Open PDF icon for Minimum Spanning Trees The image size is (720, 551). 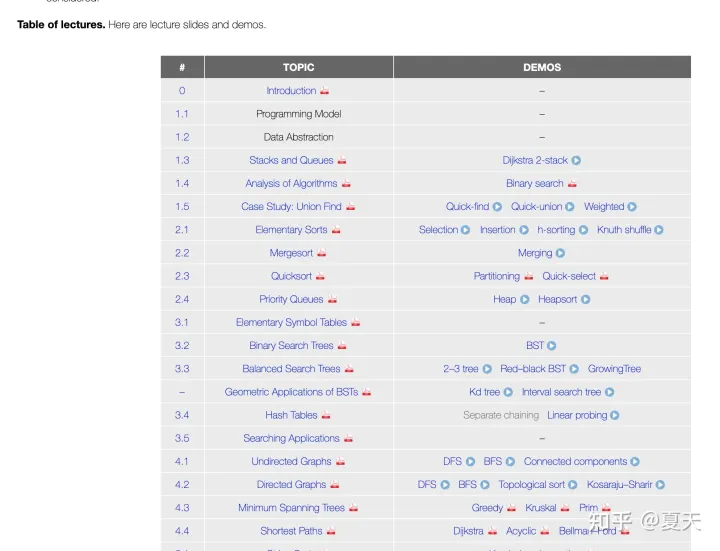353,507
